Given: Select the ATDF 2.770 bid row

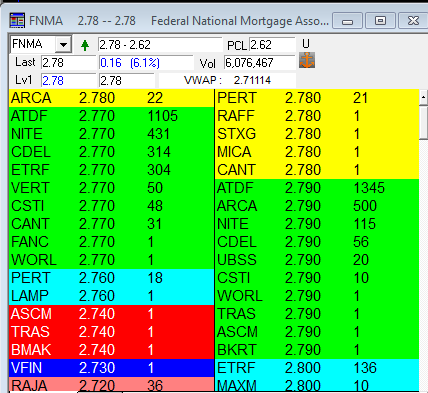Looking at the screenshot, I should tap(111, 116).
